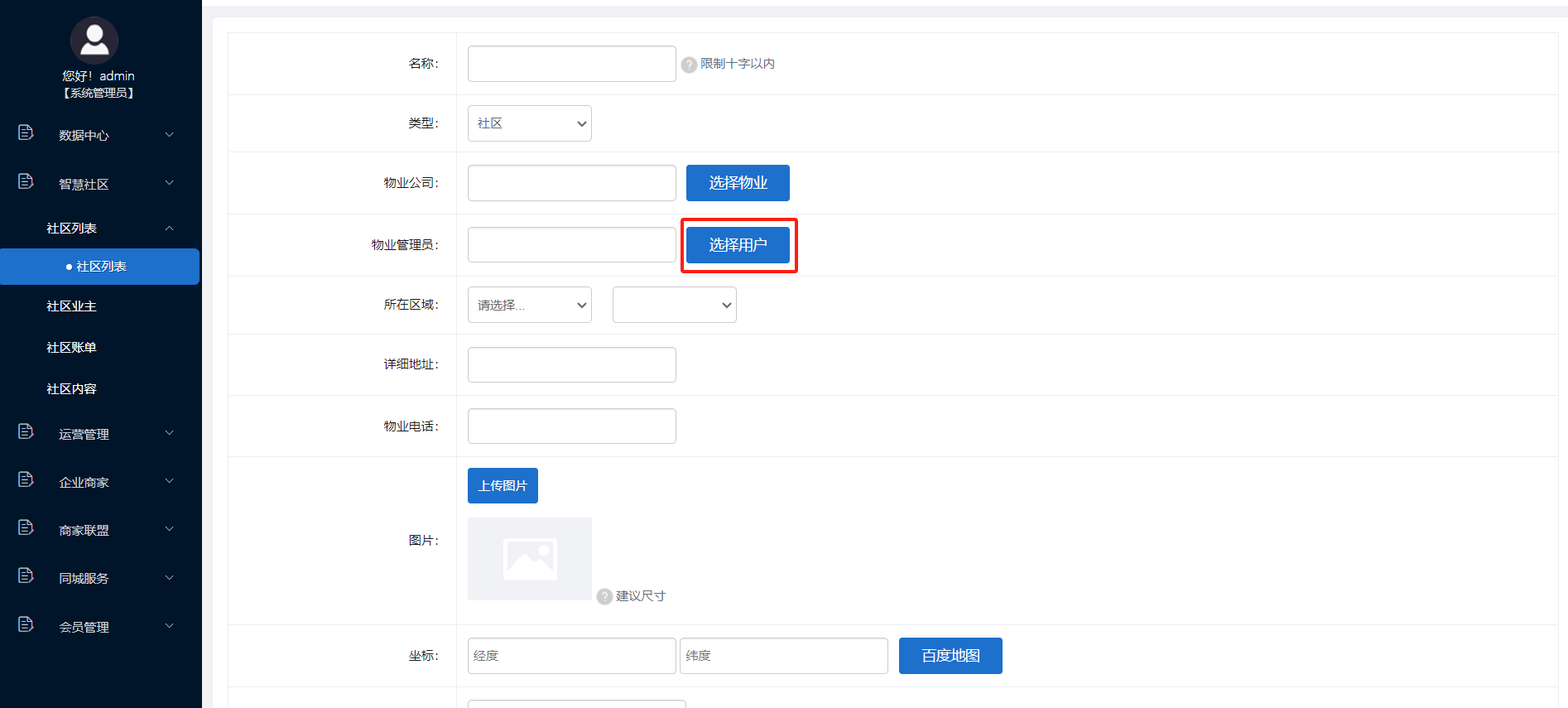The image size is (1568, 708).
Task: Click the 选择物业 button
Action: [x=737, y=183]
